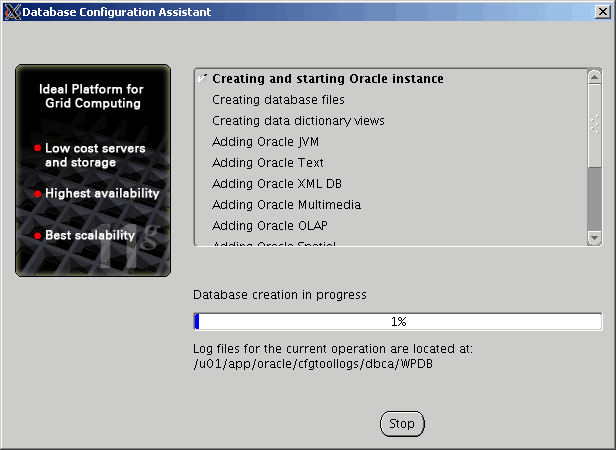Click red bullet next to Highest availability
This screenshot has width=616, height=450.
[37, 193]
